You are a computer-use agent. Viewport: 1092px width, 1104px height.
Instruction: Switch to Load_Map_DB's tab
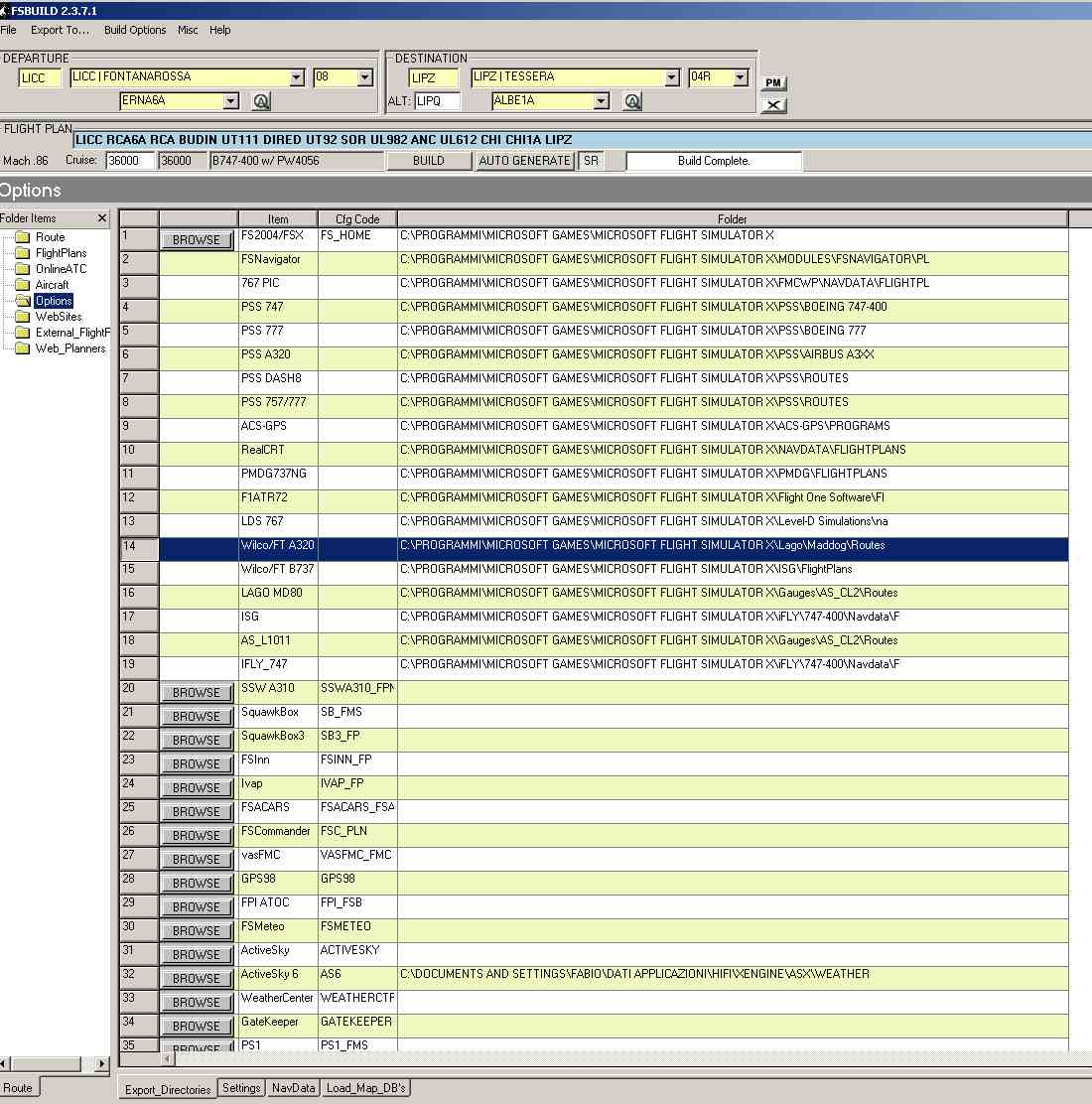click(x=366, y=1088)
